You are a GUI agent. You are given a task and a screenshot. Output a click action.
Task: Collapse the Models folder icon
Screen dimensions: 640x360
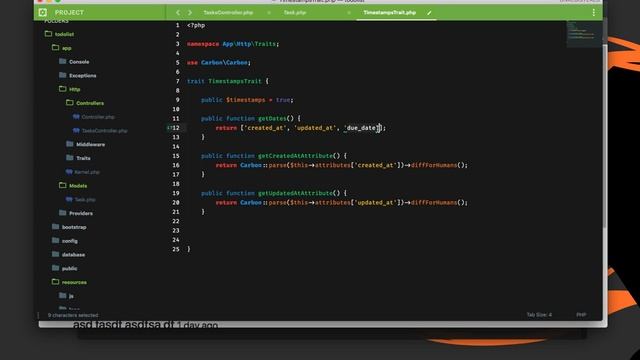[62, 185]
